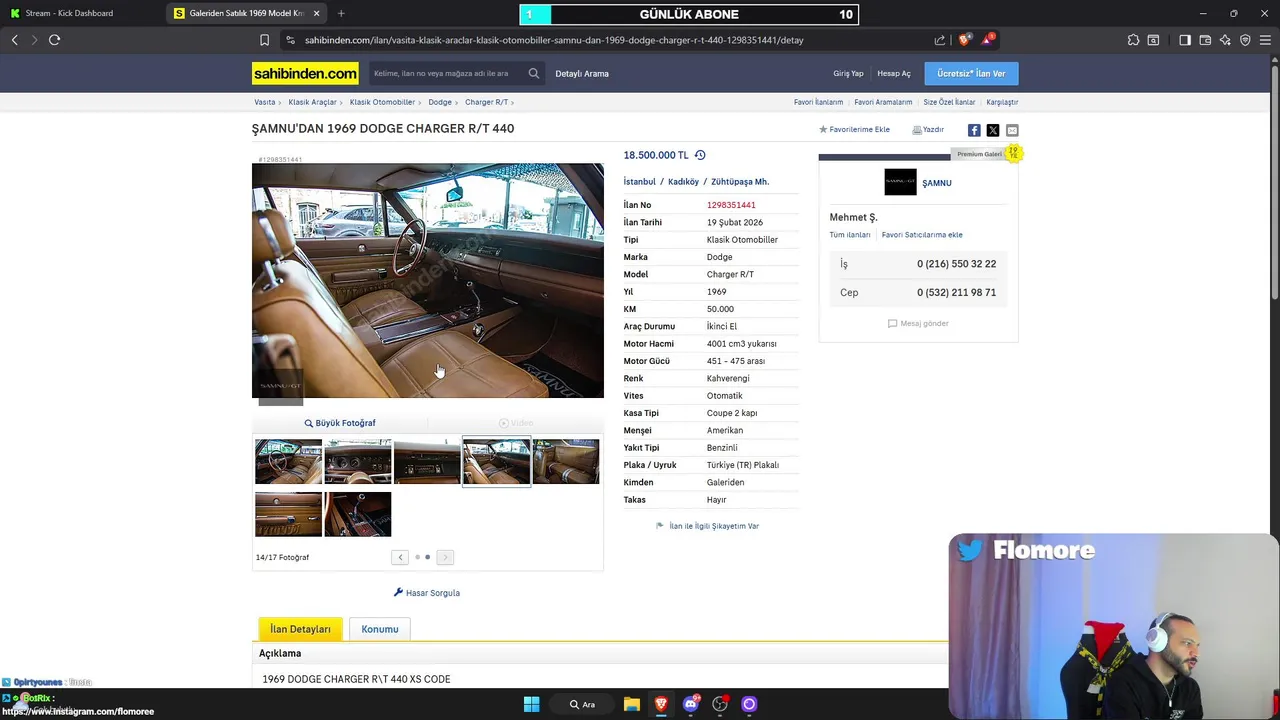The width and height of the screenshot is (1280, 720).
Task: Click Yazdır print link
Action: point(928,129)
